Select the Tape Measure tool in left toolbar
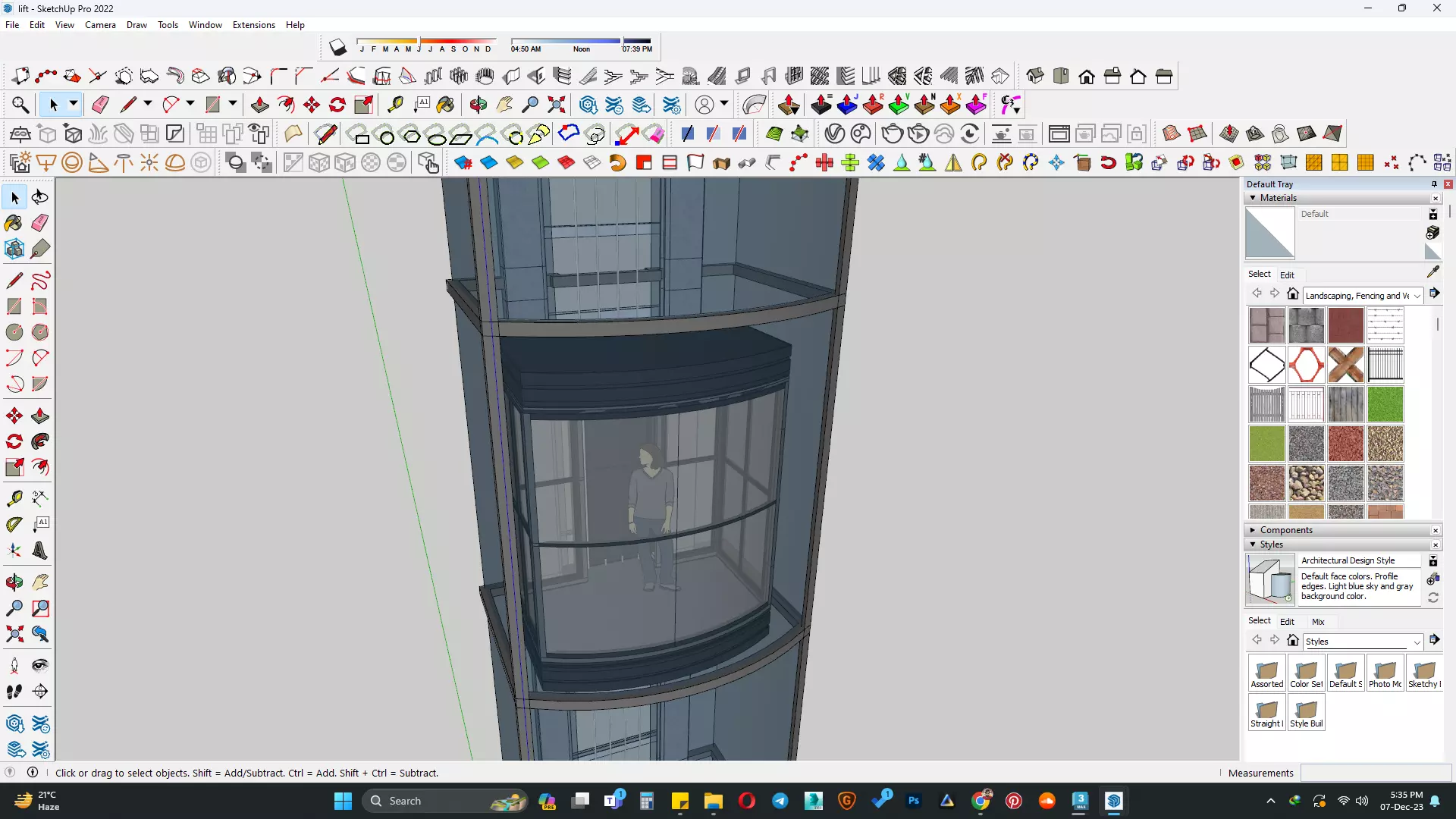The width and height of the screenshot is (1456, 819). [x=14, y=498]
